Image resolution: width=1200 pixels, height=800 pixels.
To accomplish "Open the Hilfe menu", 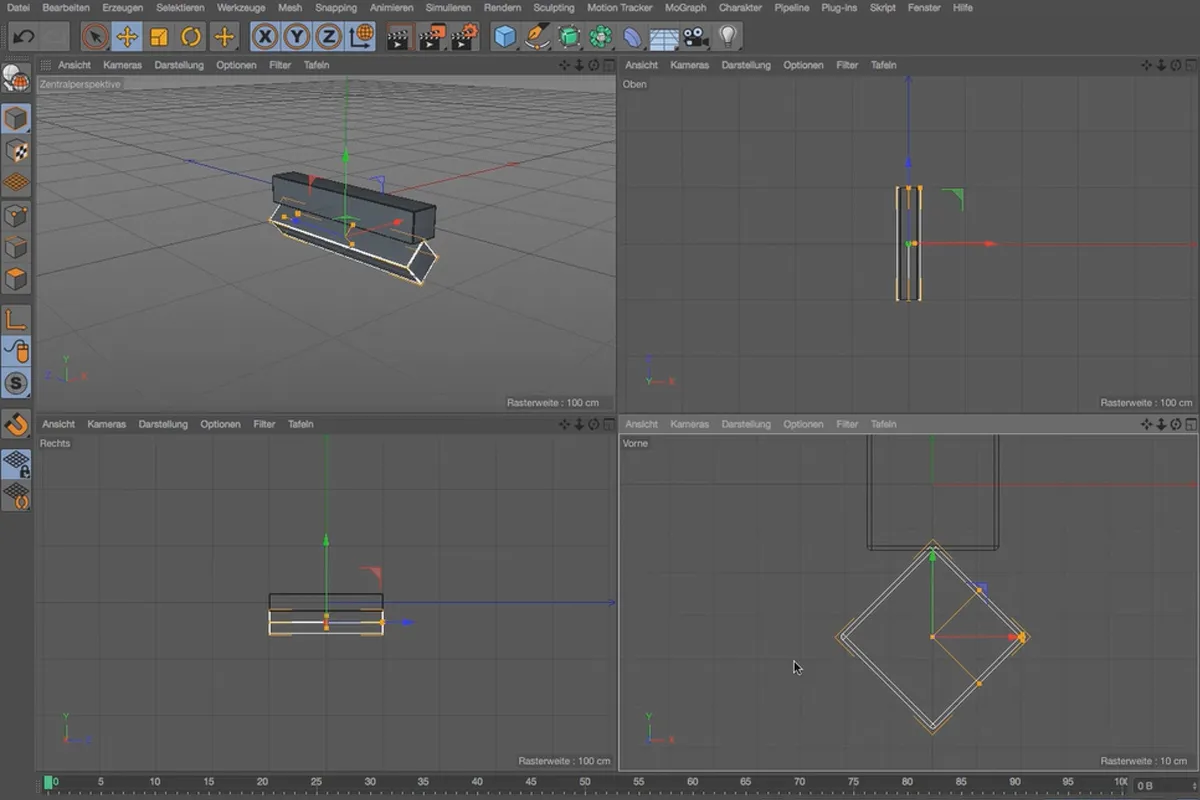I will (963, 7).
